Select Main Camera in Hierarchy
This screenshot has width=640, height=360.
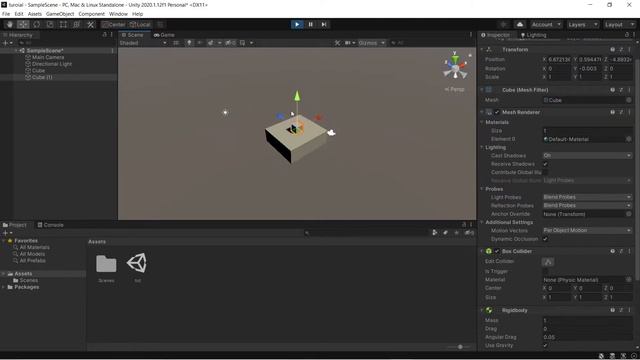pyautogui.click(x=48, y=58)
